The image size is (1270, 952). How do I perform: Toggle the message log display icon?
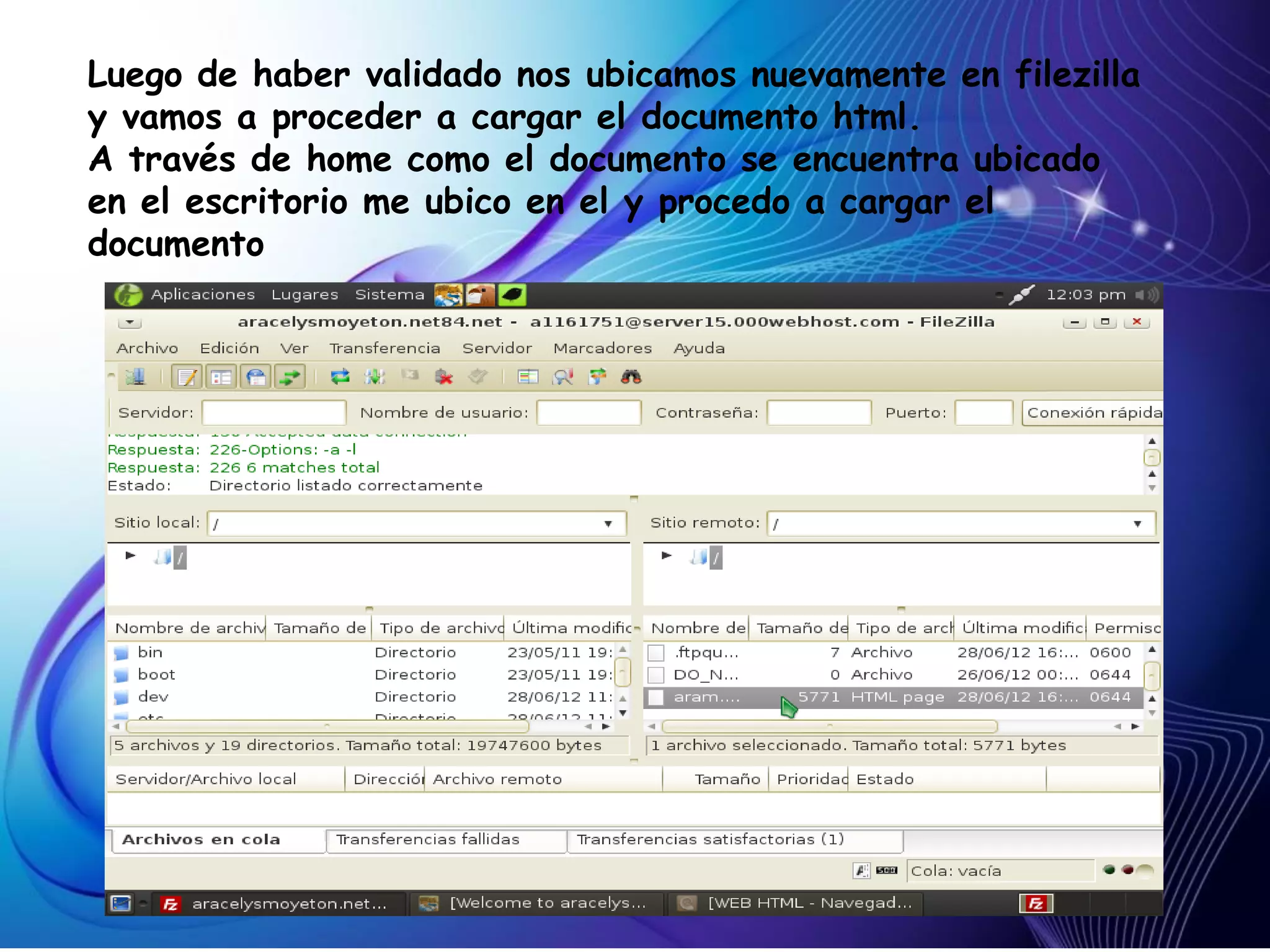pos(187,377)
